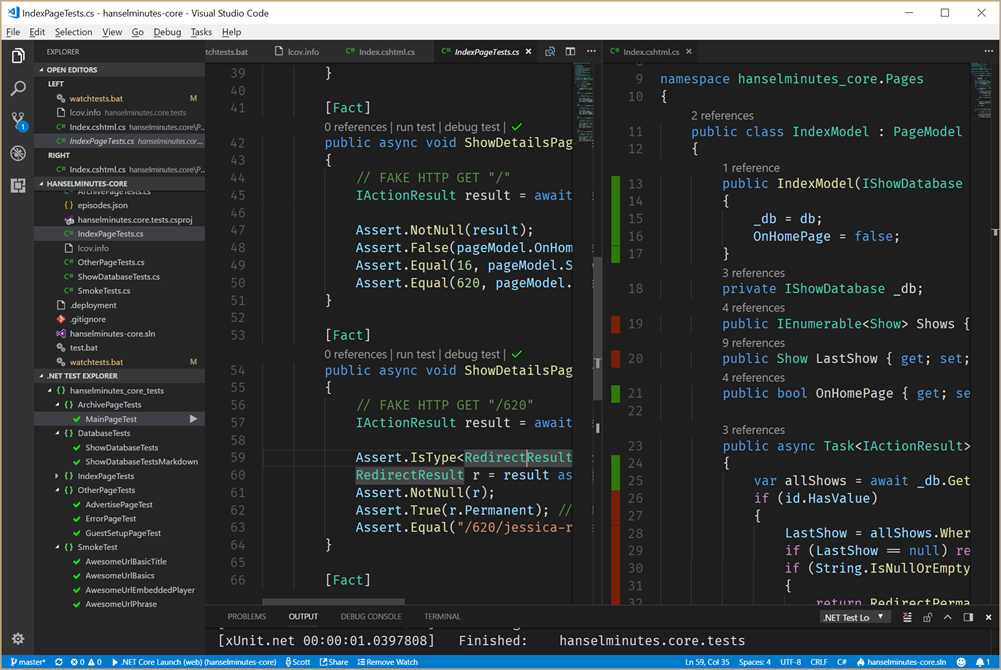1001x670 pixels.
Task: Open the Open Changes diff icon
Action: point(549,51)
